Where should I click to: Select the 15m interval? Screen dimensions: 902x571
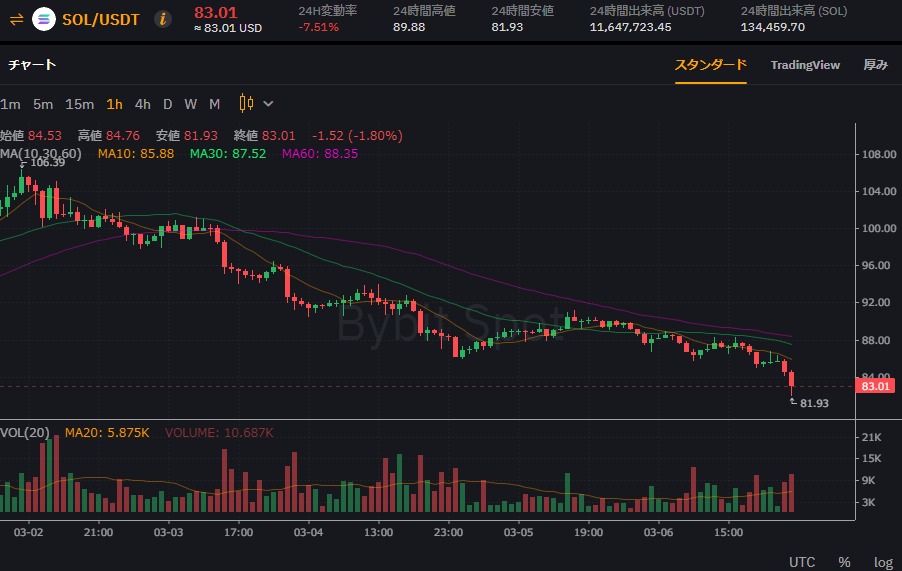pos(79,104)
